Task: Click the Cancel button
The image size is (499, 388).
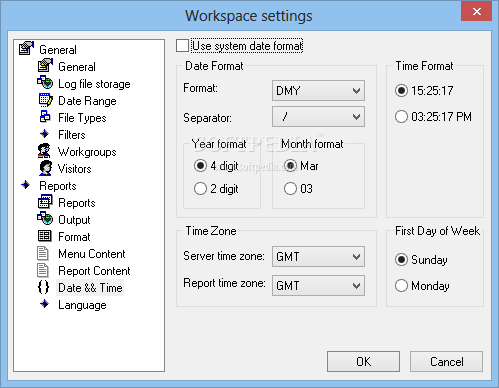Action: pyautogui.click(x=446, y=361)
